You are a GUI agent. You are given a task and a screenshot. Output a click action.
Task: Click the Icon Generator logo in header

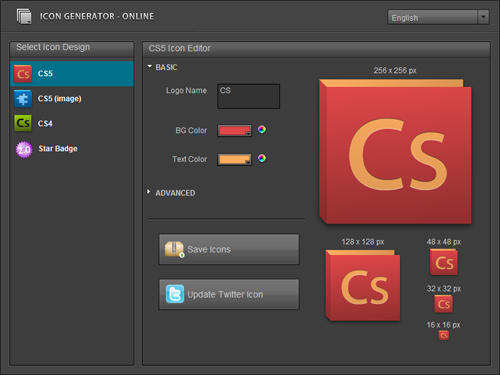[x=24, y=16]
